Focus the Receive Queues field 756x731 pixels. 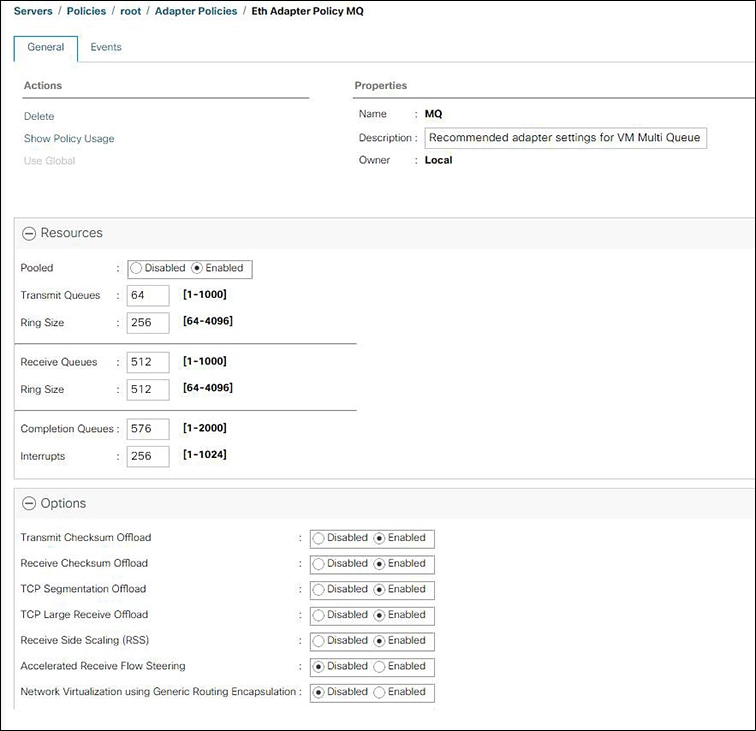148,362
